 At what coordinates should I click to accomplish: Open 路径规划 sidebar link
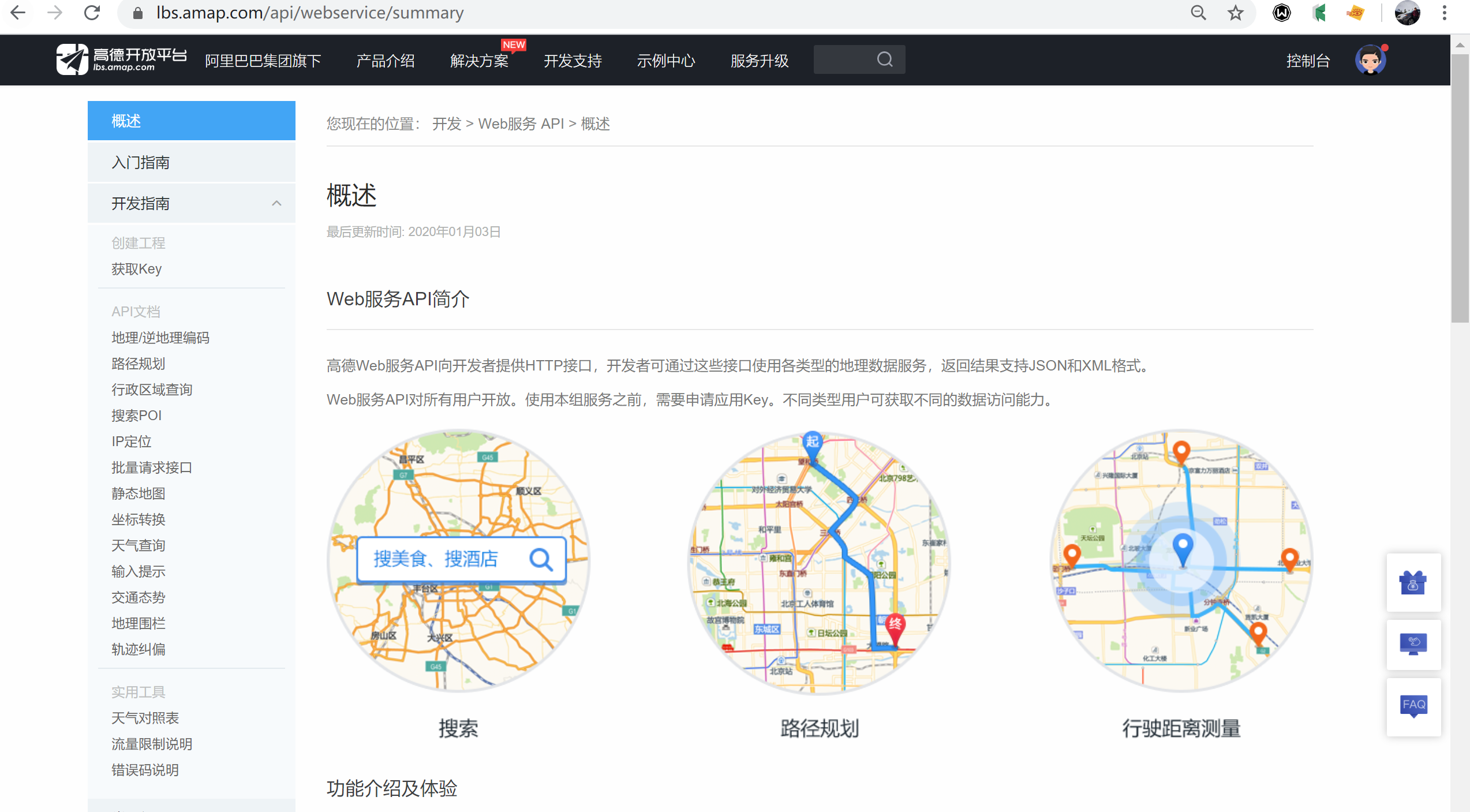tap(139, 364)
